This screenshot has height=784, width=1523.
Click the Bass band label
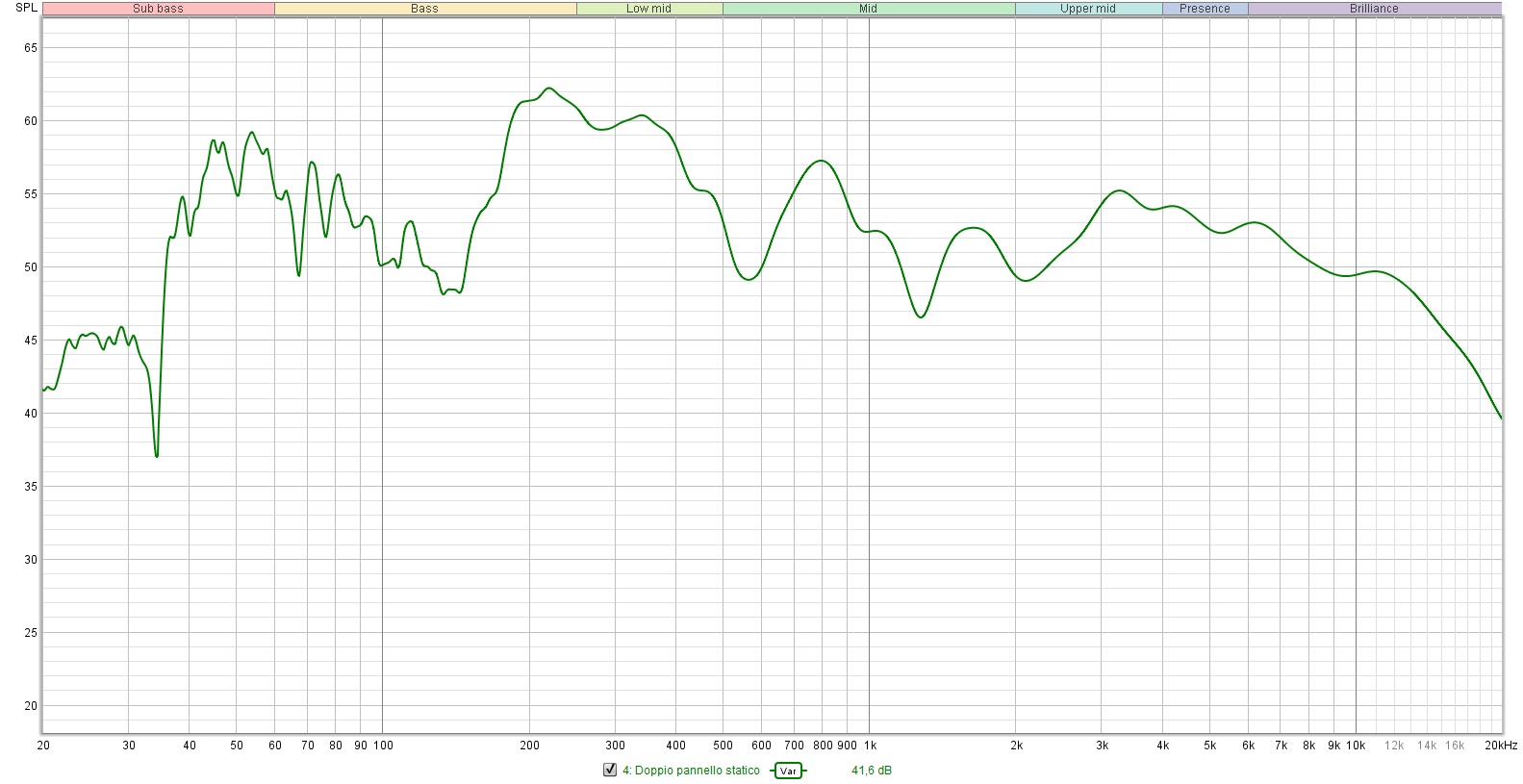(424, 9)
